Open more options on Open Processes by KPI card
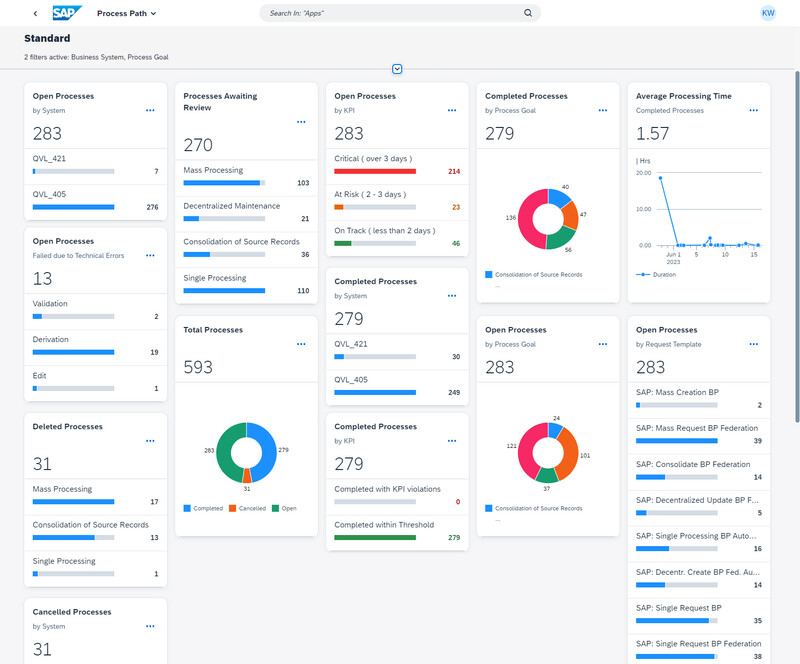The height and width of the screenshot is (664, 800). click(x=452, y=111)
